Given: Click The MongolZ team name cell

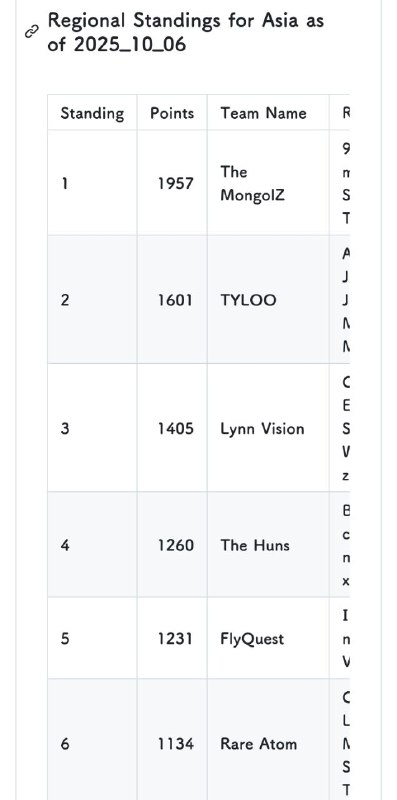Looking at the screenshot, I should [268, 183].
